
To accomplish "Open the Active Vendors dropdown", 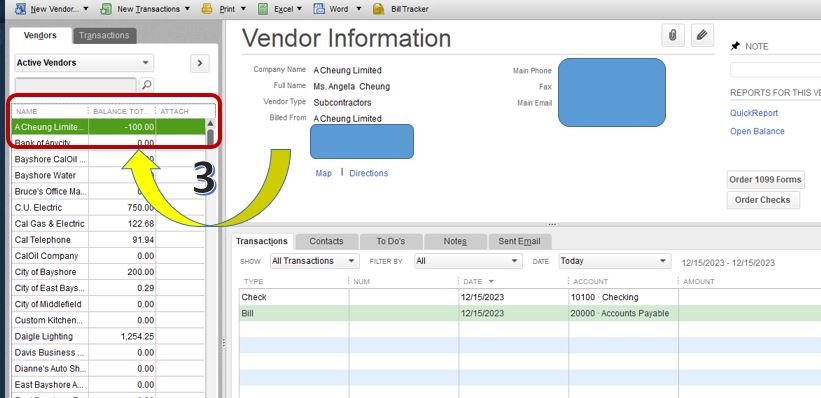I will pos(84,63).
